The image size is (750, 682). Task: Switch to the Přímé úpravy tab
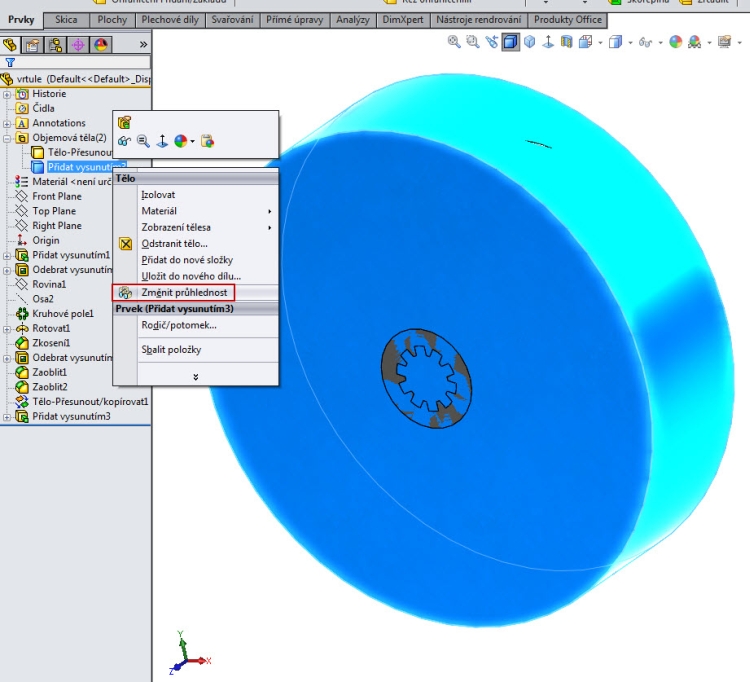[x=295, y=20]
